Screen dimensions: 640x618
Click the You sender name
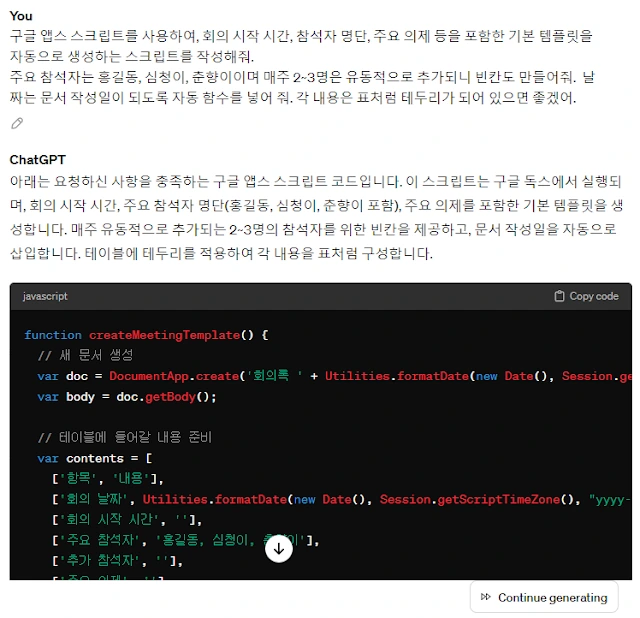pos(21,16)
